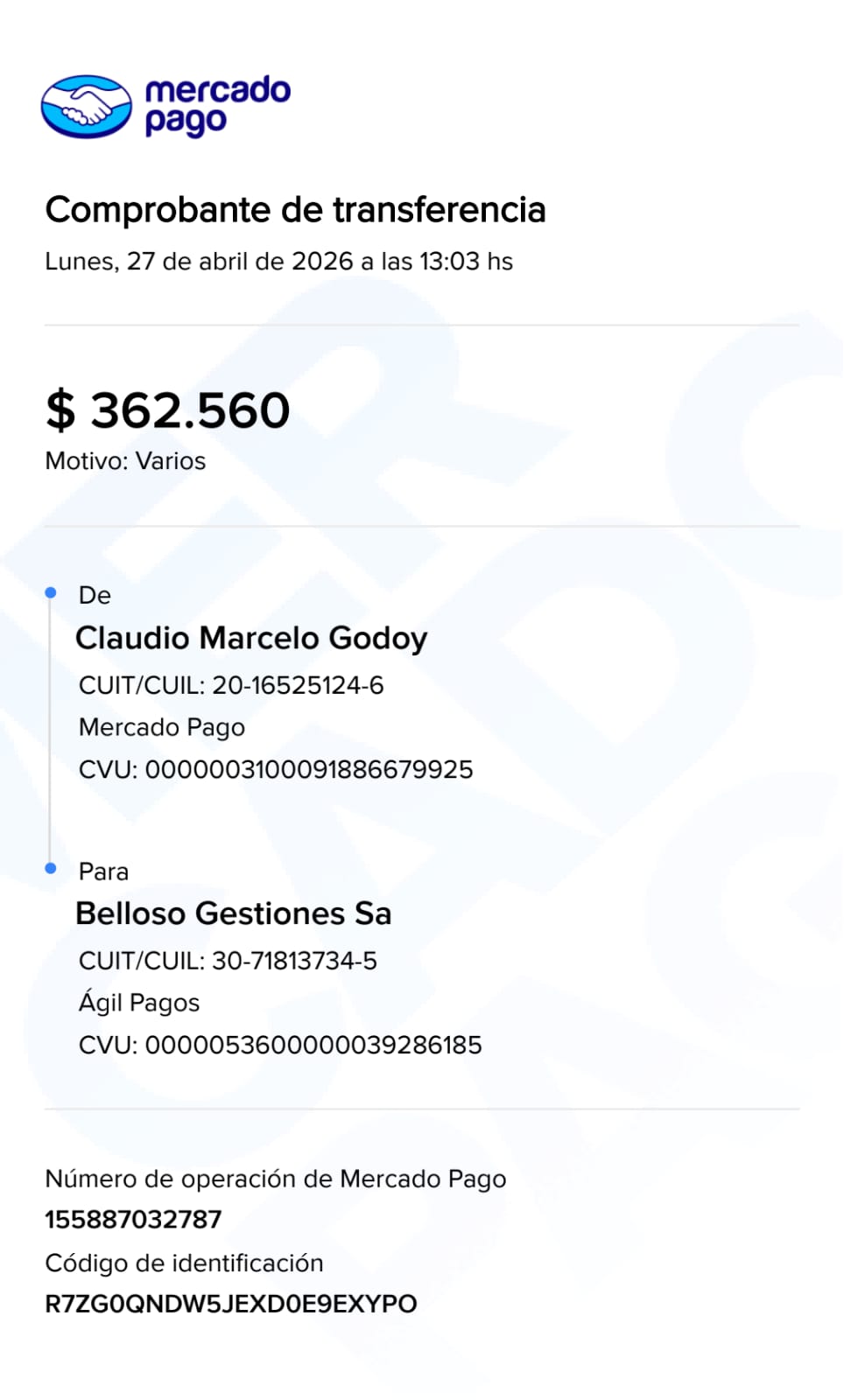Click the Ágil Pagos entity line
Image resolution: width=844 pixels, height=1400 pixels.
point(139,1002)
